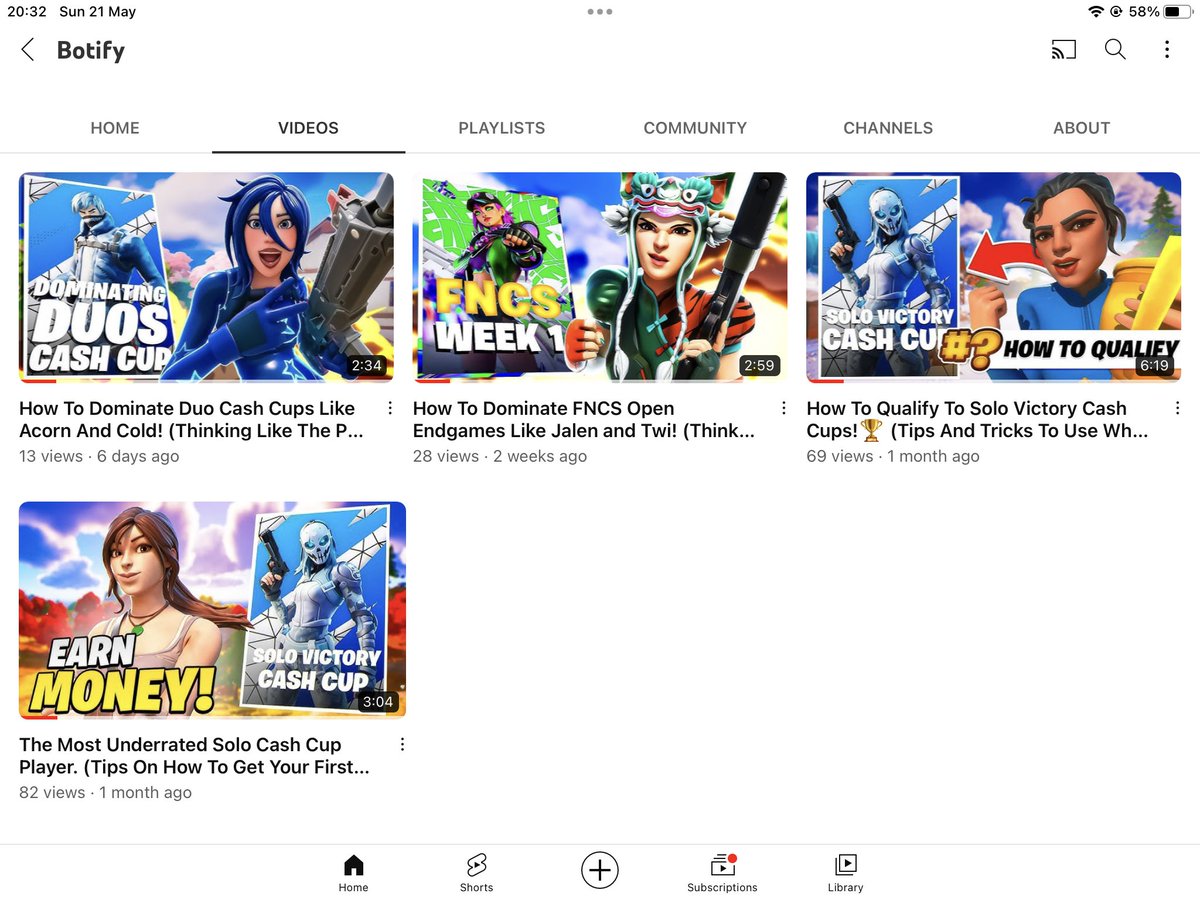The image size is (1200, 900).
Task: Play the FNCS Week 1 thumbnail
Action: 600,277
